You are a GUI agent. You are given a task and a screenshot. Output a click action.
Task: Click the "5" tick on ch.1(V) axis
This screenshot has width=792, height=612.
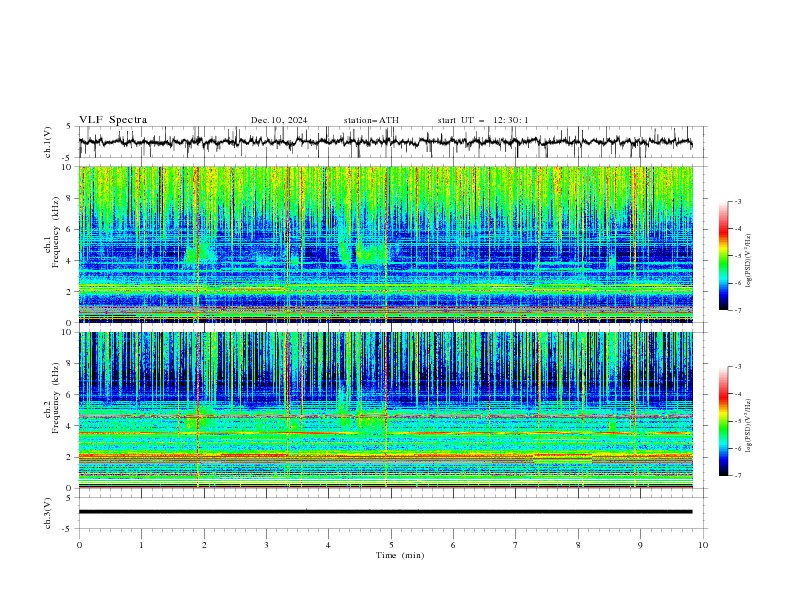(x=69, y=127)
